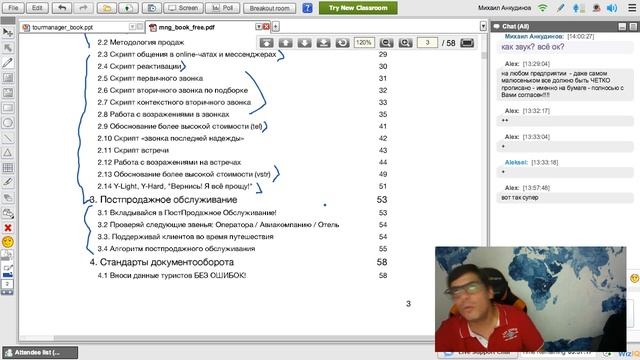Click Chat (All) panel title

click(x=515, y=27)
